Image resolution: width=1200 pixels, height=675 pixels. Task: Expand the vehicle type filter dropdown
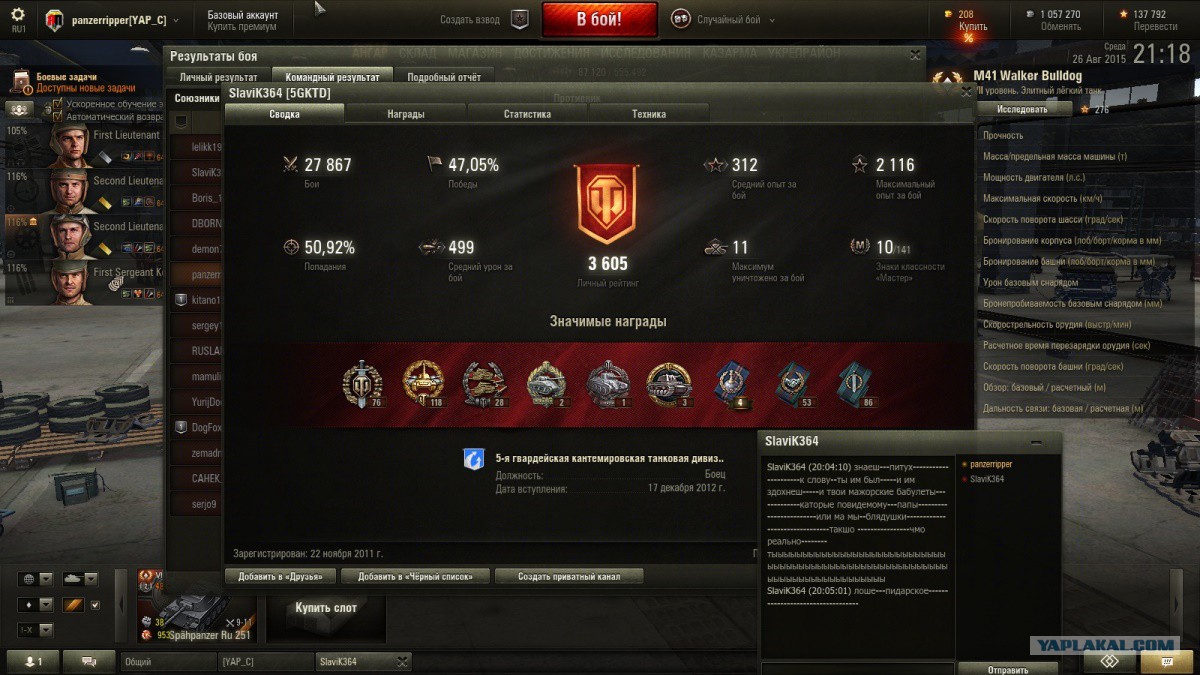coord(79,579)
